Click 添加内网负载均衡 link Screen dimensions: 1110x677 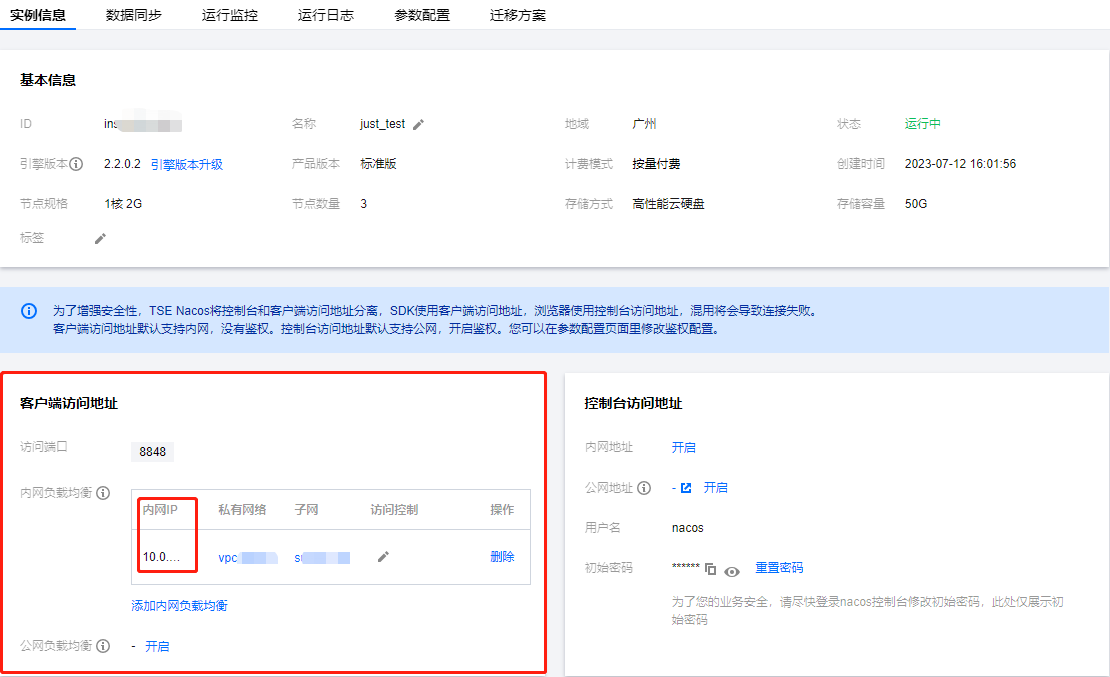tap(179, 605)
